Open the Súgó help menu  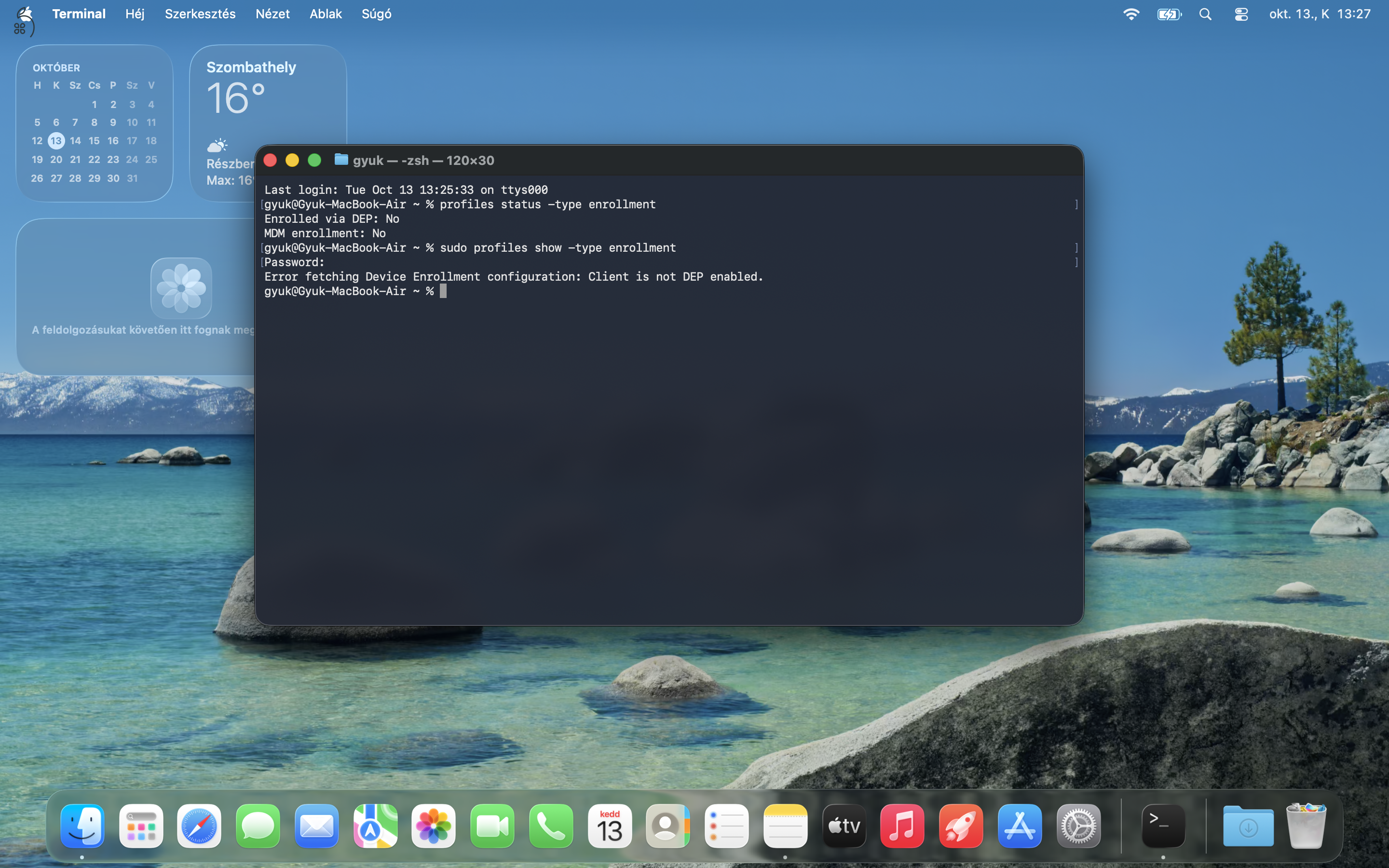click(x=377, y=14)
